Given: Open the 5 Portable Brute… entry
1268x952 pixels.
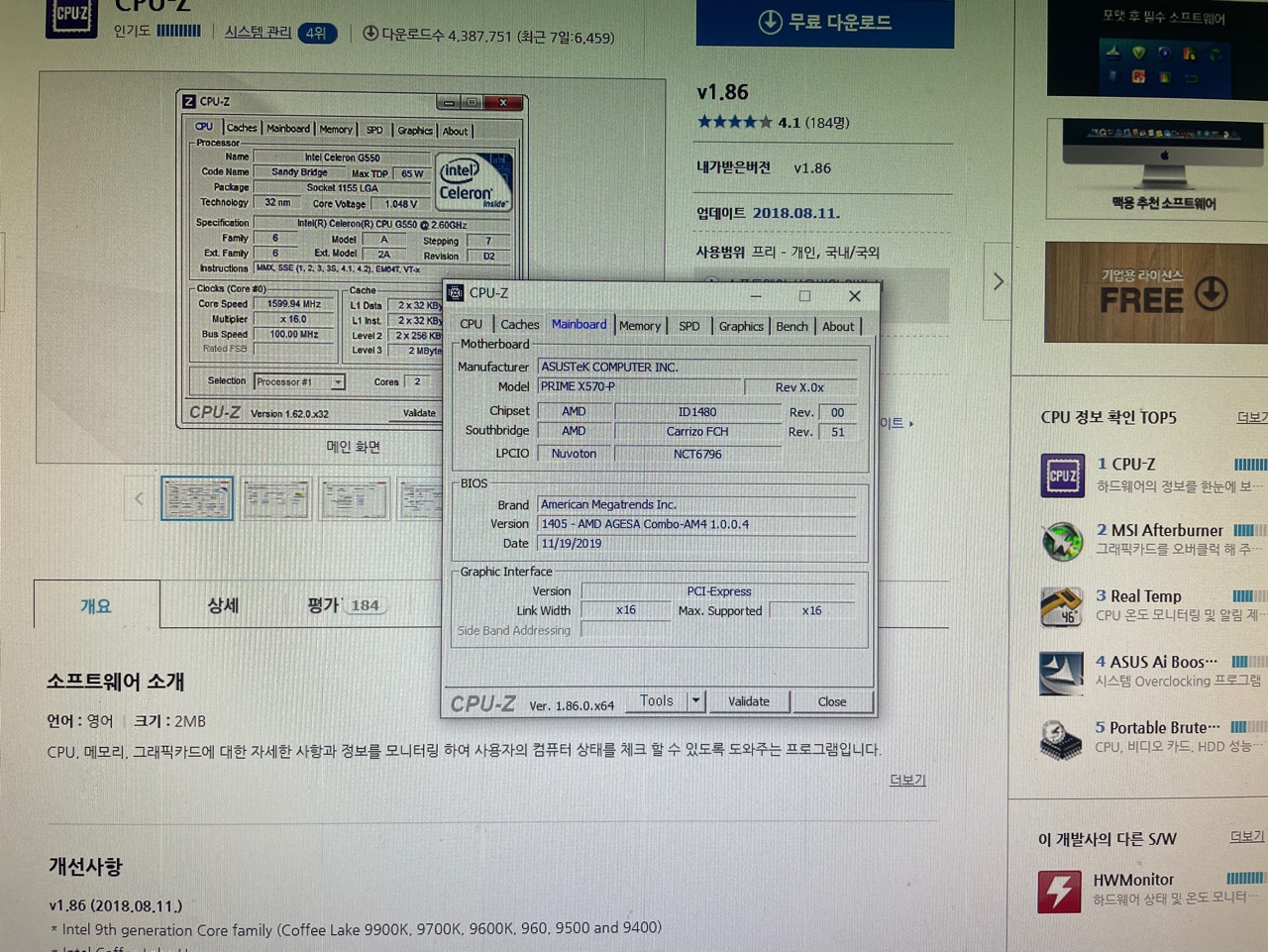Looking at the screenshot, I should point(1157,727).
